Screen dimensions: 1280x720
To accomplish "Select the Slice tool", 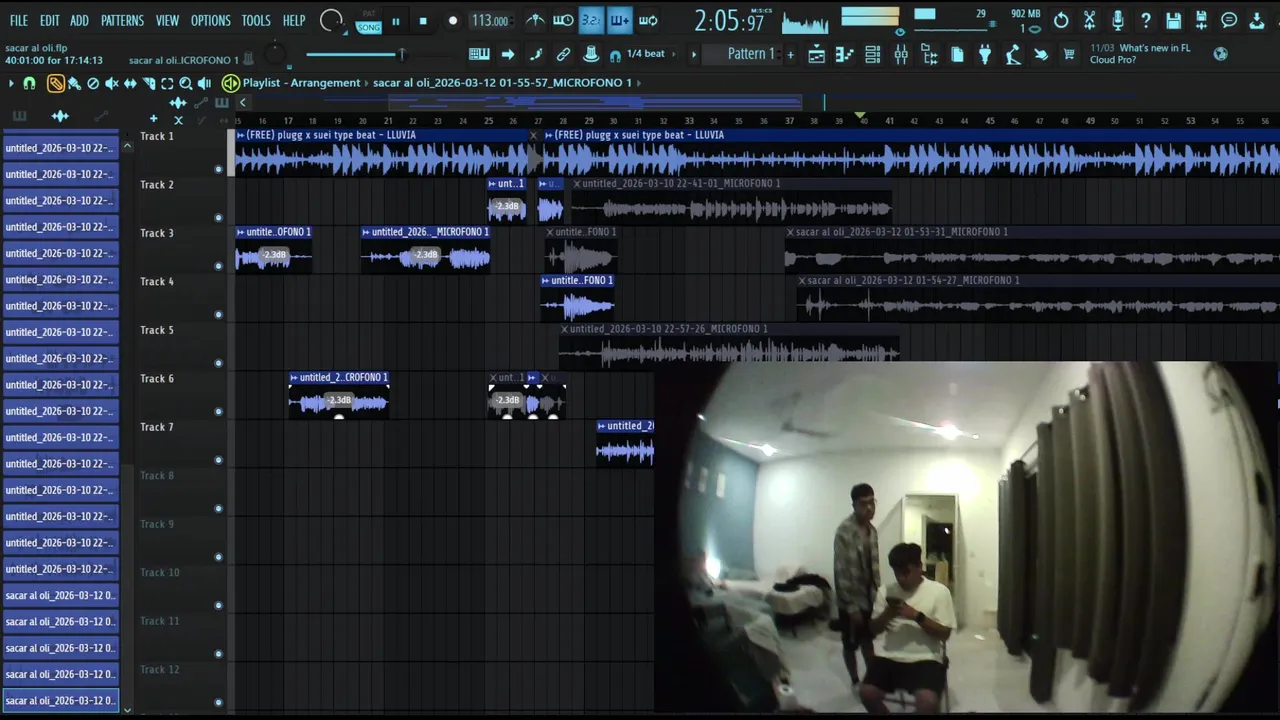I will click(149, 83).
